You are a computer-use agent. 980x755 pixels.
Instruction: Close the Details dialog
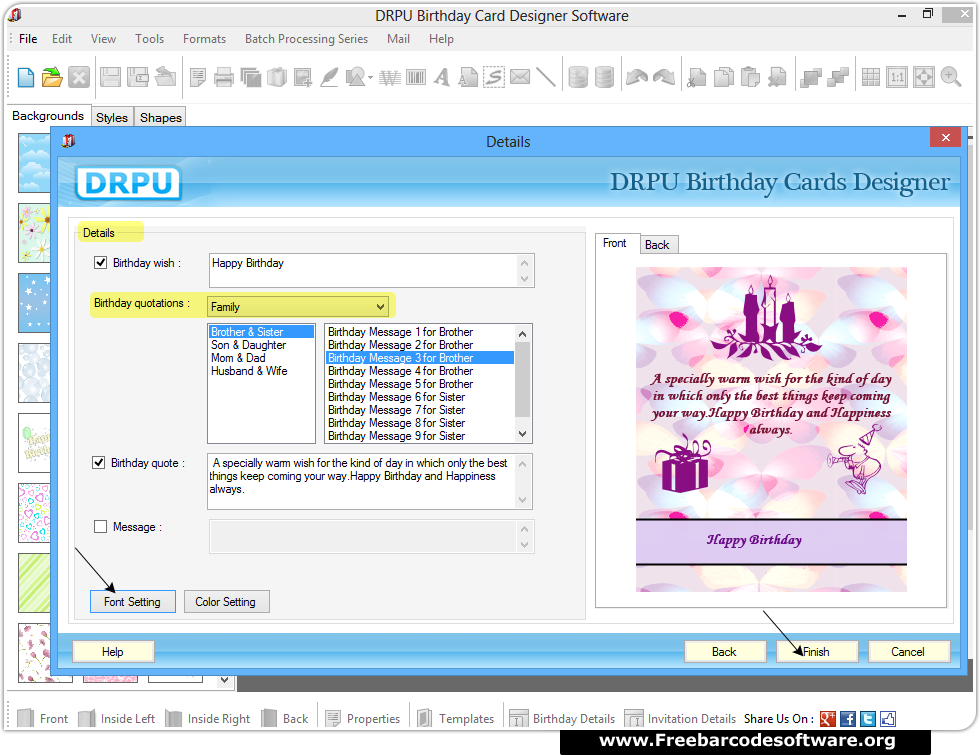click(x=946, y=138)
